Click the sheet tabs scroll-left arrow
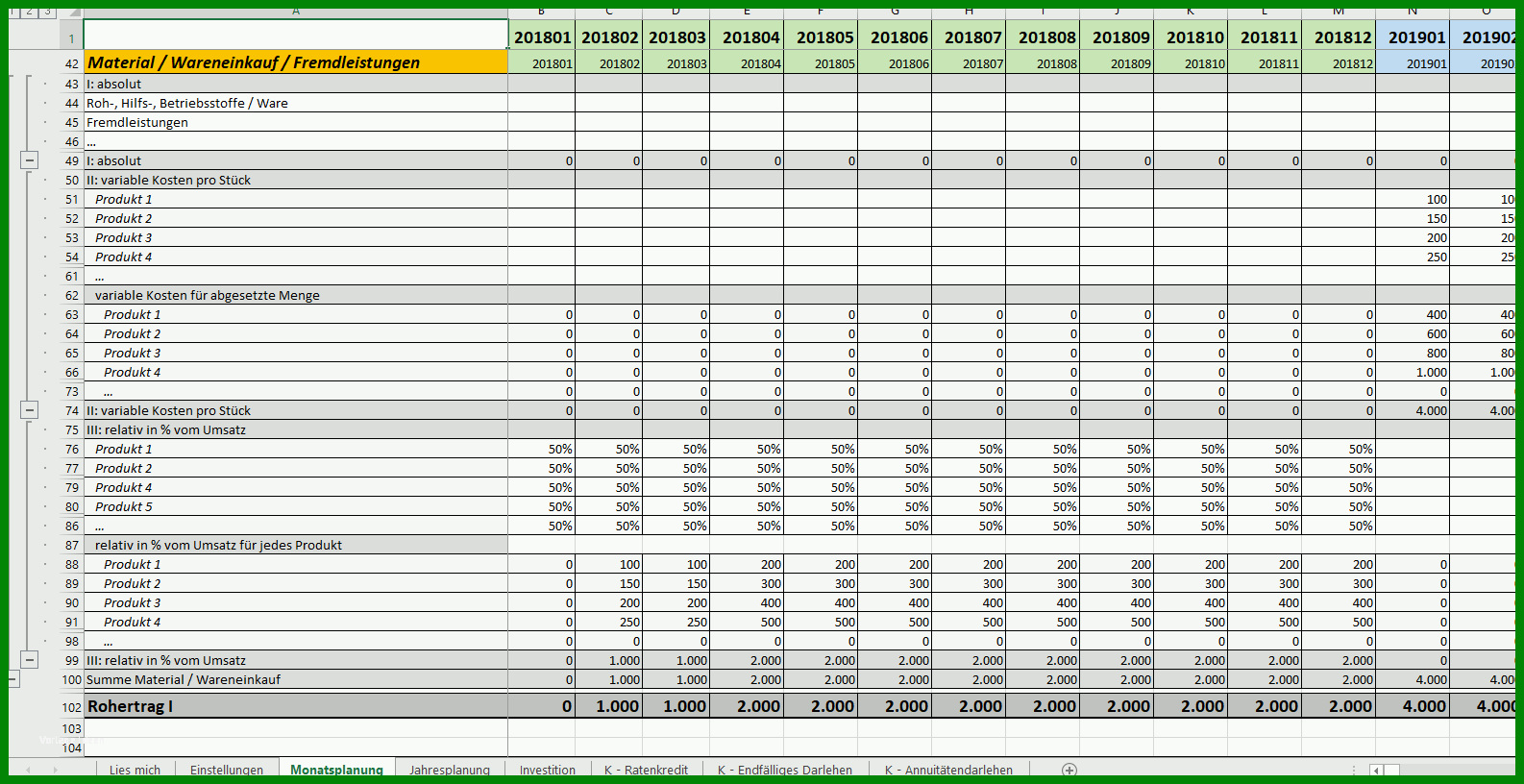 pos(29,770)
